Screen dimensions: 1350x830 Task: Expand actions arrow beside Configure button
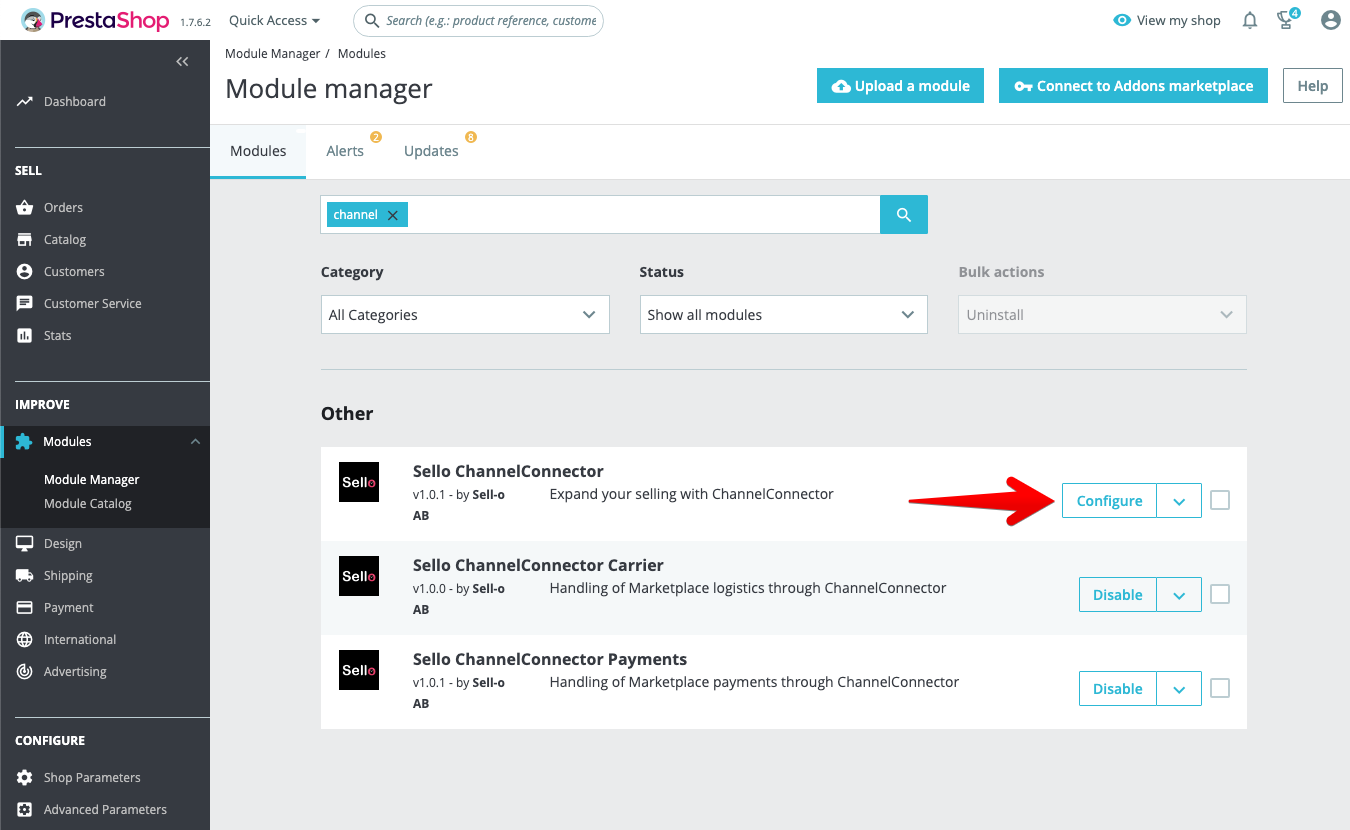coord(1179,501)
